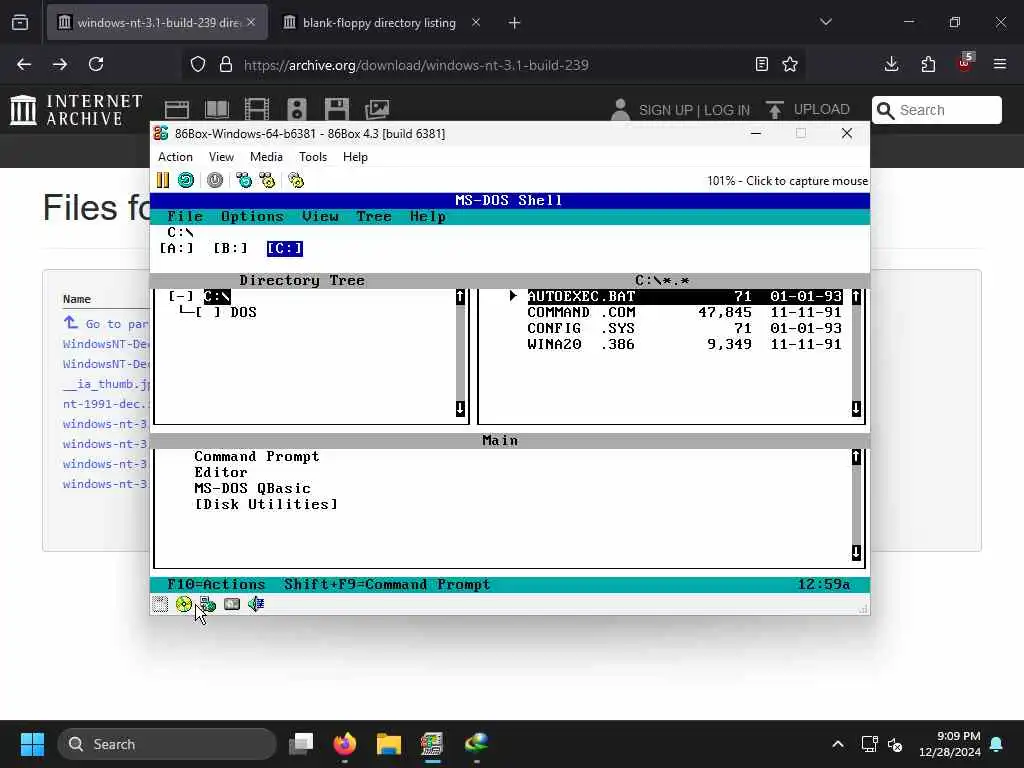Click the grey ACPI power button icon
1024x768 pixels.
tap(215, 180)
